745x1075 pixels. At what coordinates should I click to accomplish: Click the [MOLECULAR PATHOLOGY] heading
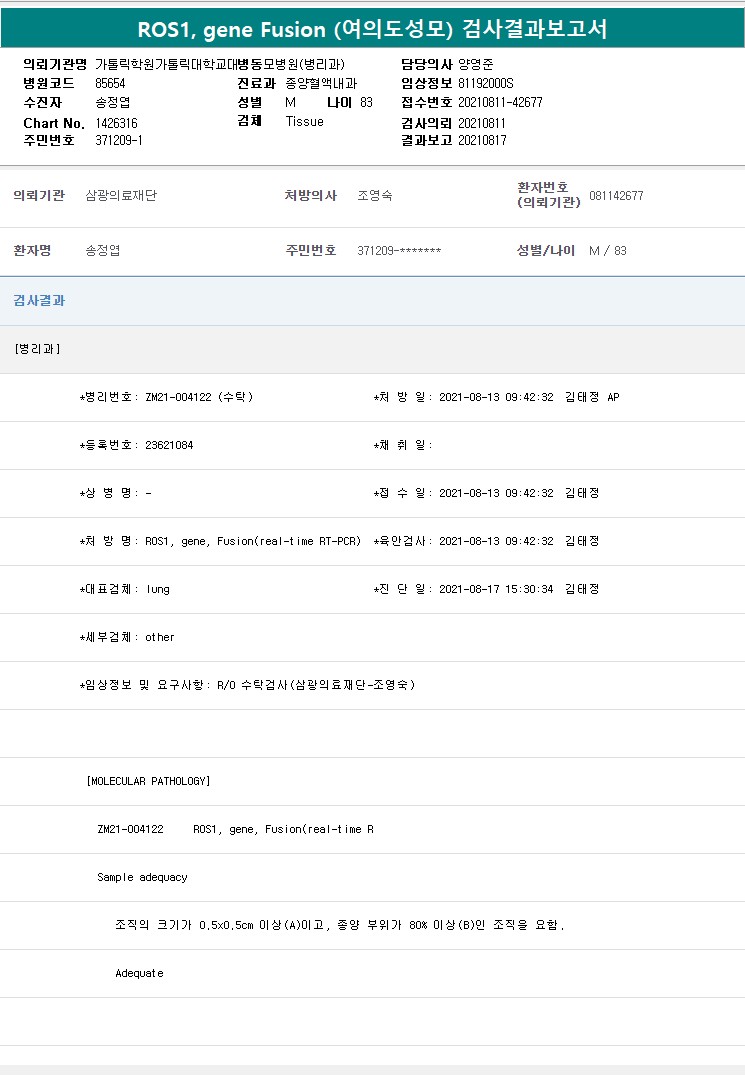(148, 781)
